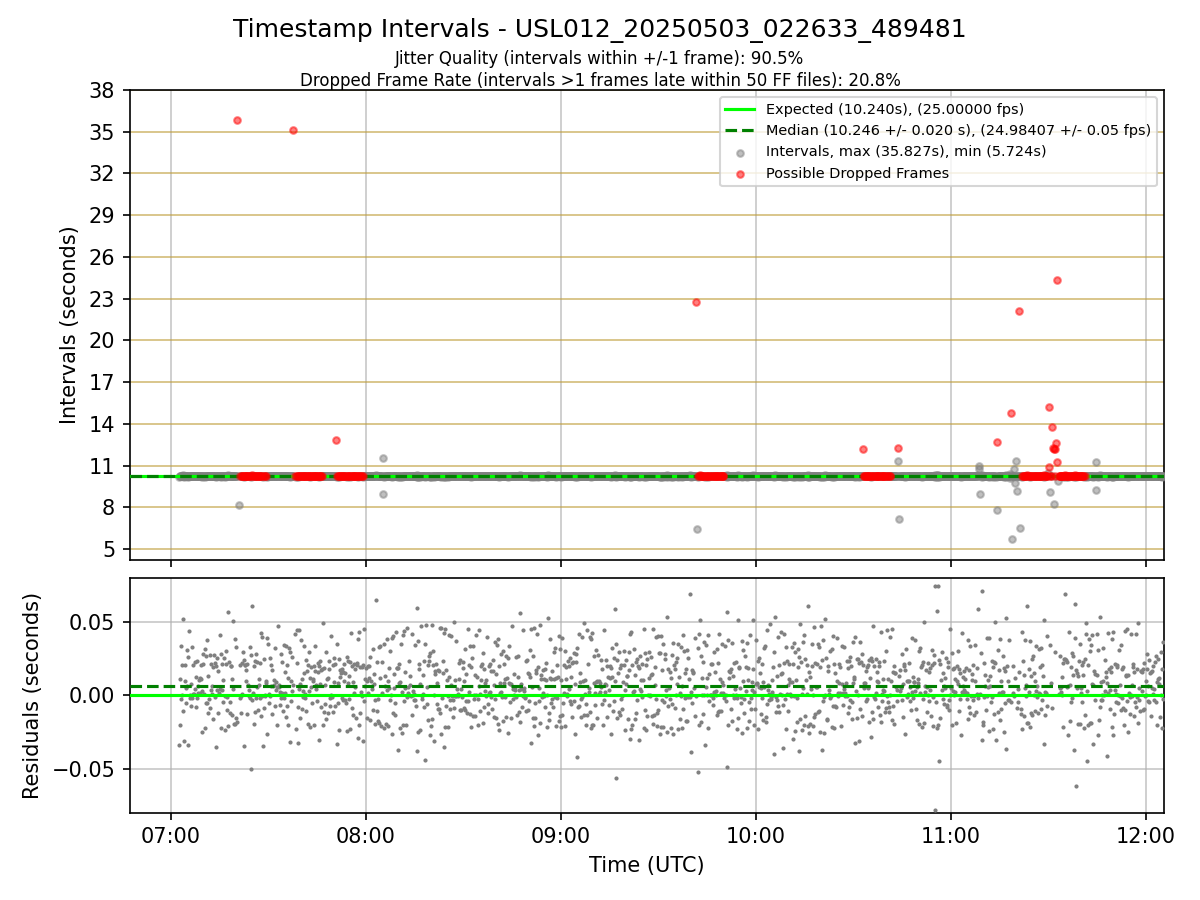This screenshot has width=1200, height=900.
Task: Click the Time (UTC) axis label
Action: click(646, 865)
